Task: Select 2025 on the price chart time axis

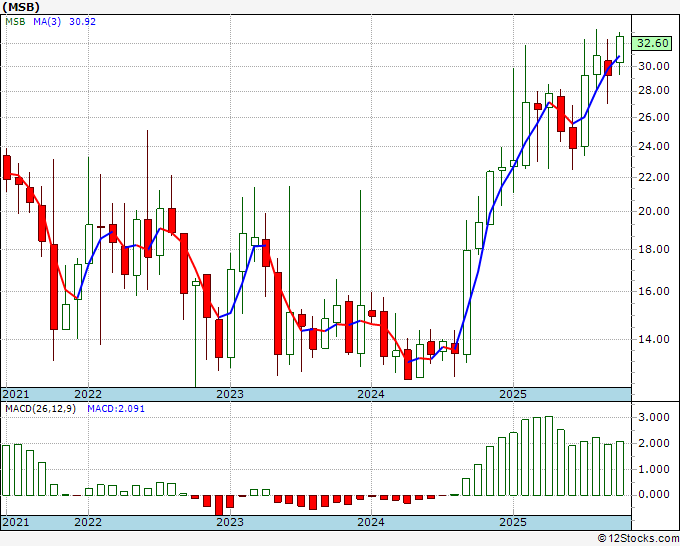Action: tap(513, 394)
